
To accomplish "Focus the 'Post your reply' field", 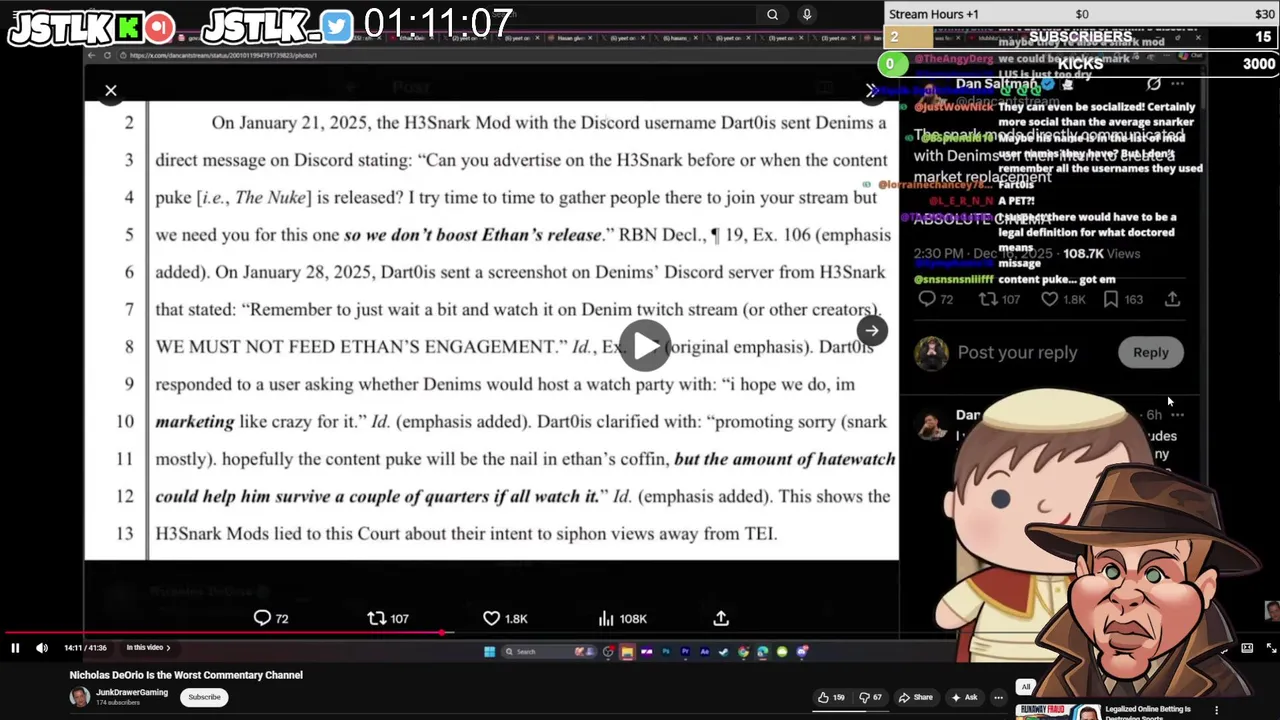I will coord(1017,352).
